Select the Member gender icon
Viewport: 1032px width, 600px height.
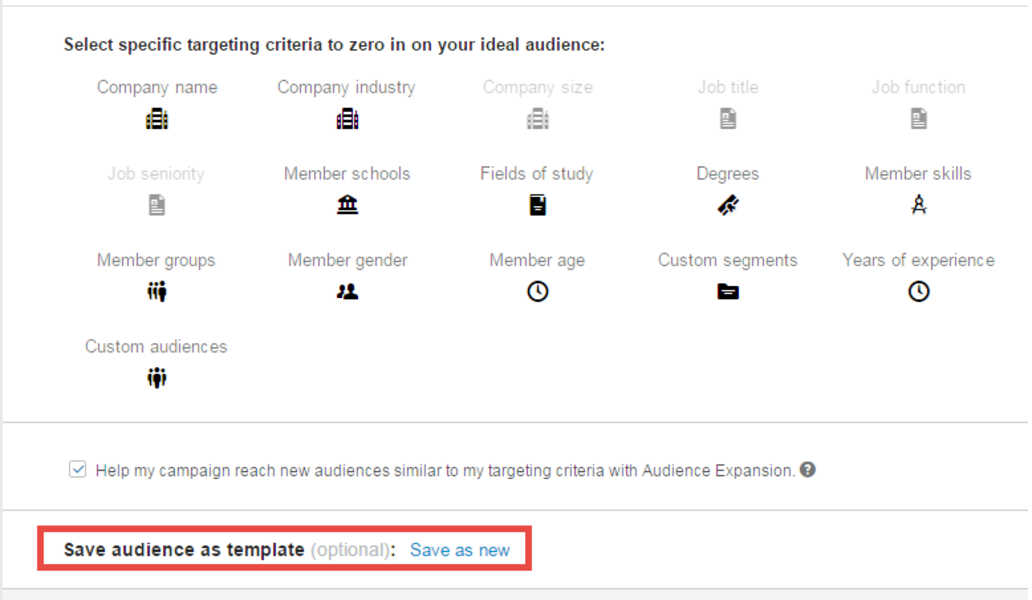[347, 292]
